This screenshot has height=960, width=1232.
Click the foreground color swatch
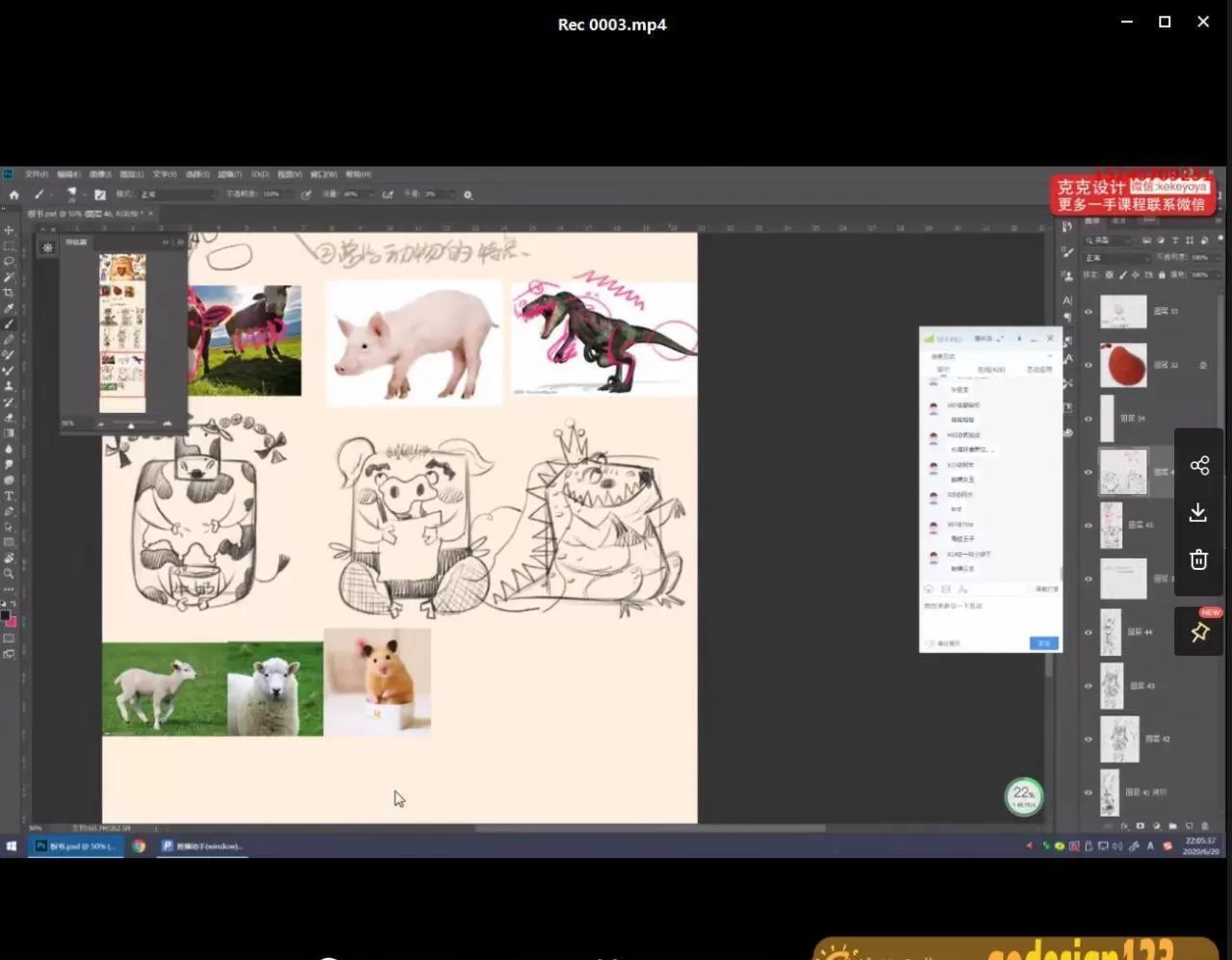click(x=5, y=615)
